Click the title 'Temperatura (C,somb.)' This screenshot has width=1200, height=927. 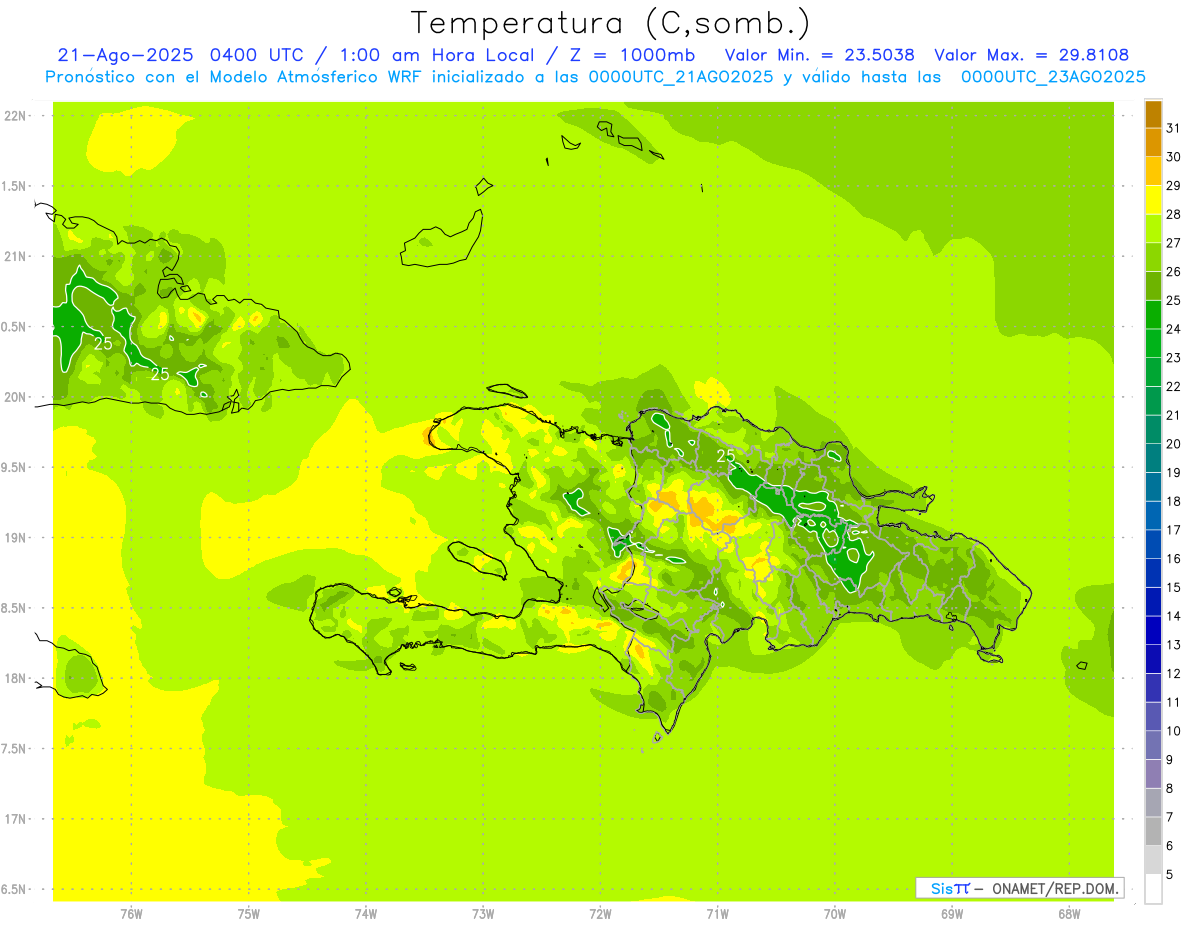coord(611,23)
